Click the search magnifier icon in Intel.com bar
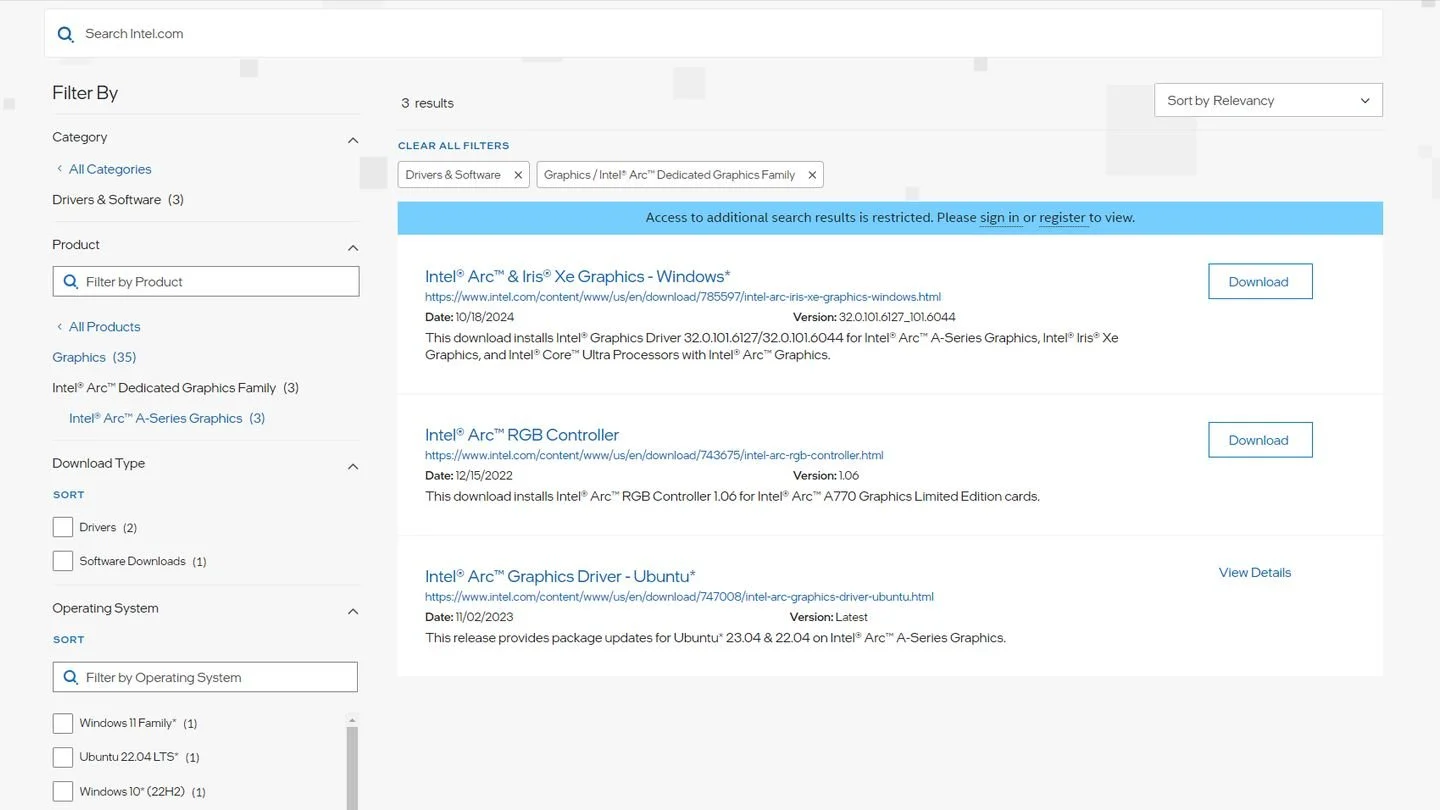This screenshot has height=810, width=1440. (66, 34)
